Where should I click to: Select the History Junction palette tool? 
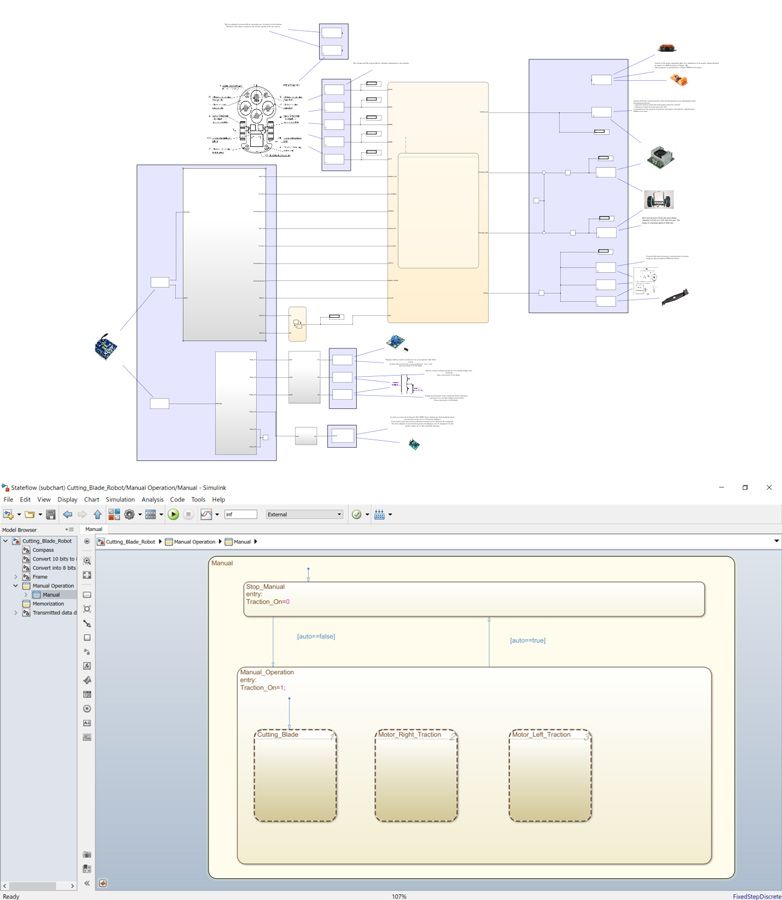click(x=87, y=709)
